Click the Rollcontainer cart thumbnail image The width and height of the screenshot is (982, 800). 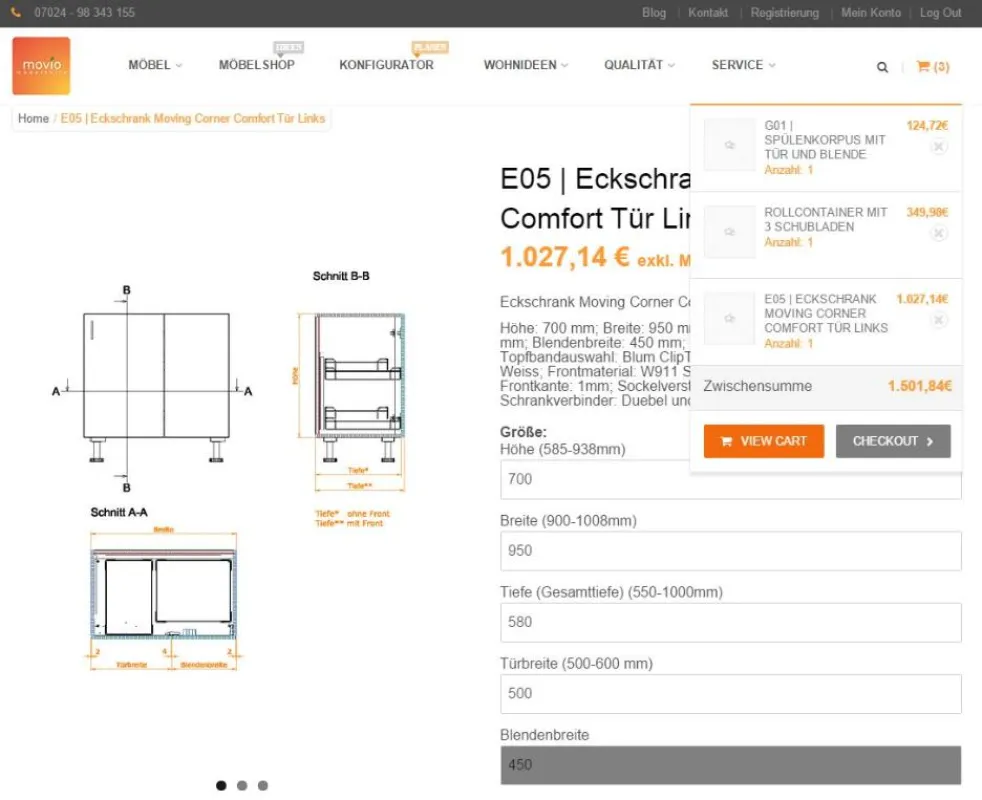click(x=729, y=232)
